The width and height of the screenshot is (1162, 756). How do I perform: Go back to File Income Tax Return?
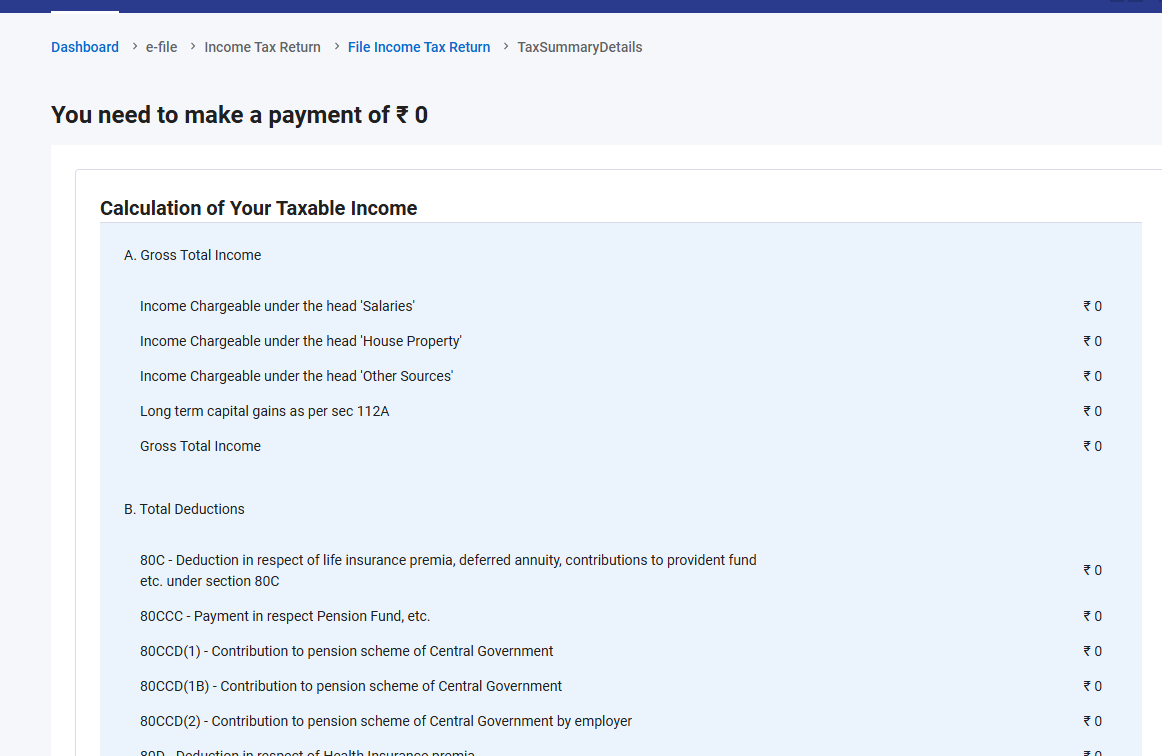point(419,47)
